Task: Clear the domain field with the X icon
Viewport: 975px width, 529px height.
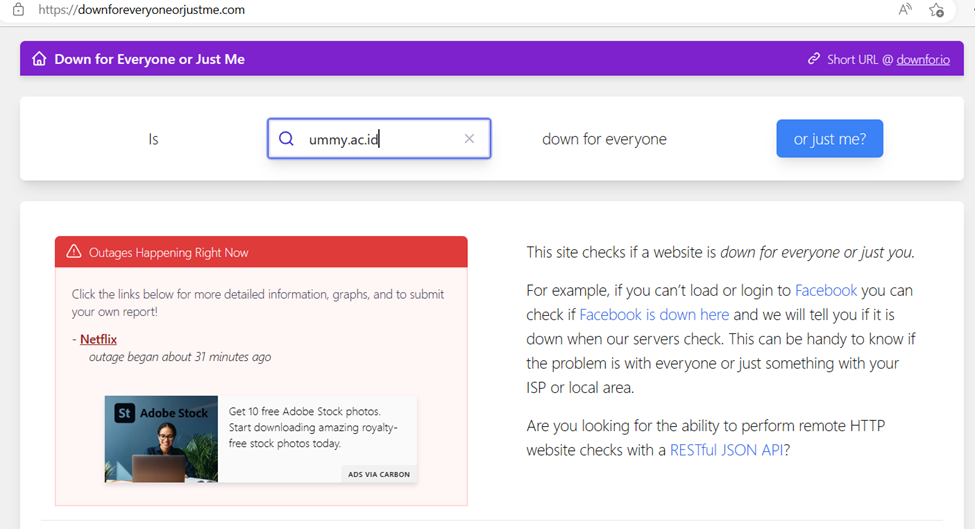Action: 469,139
